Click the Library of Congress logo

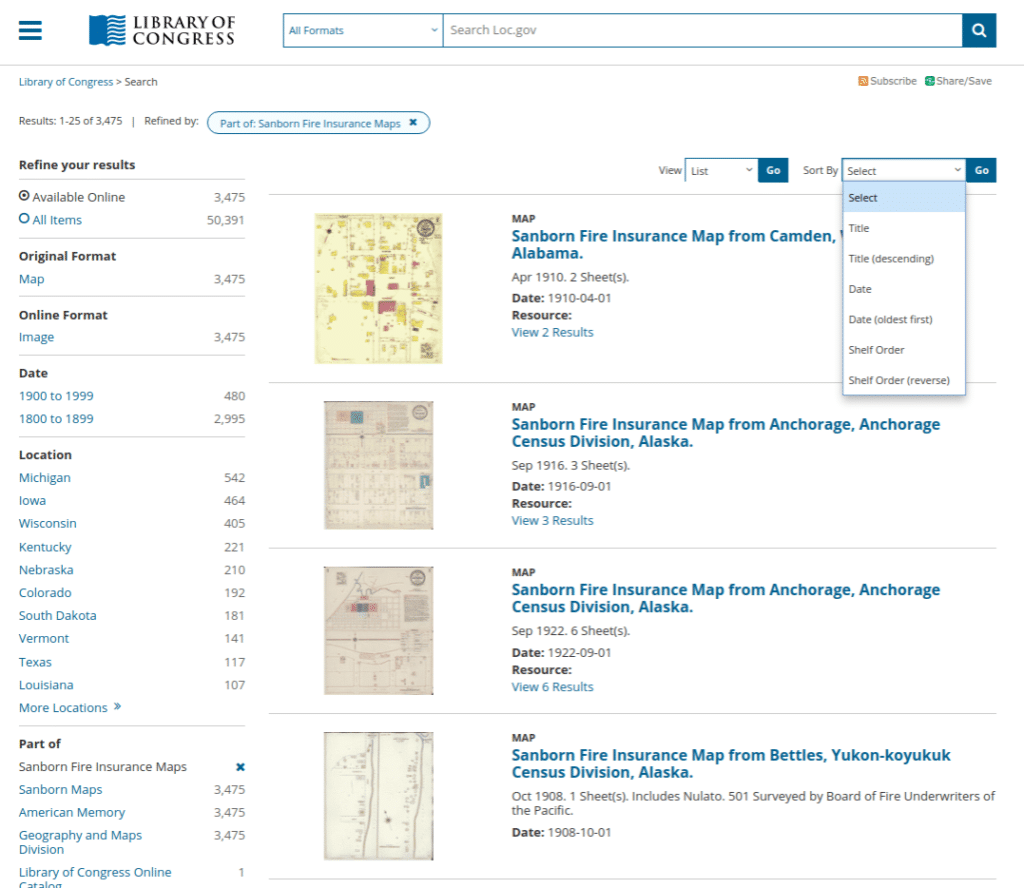tap(161, 30)
